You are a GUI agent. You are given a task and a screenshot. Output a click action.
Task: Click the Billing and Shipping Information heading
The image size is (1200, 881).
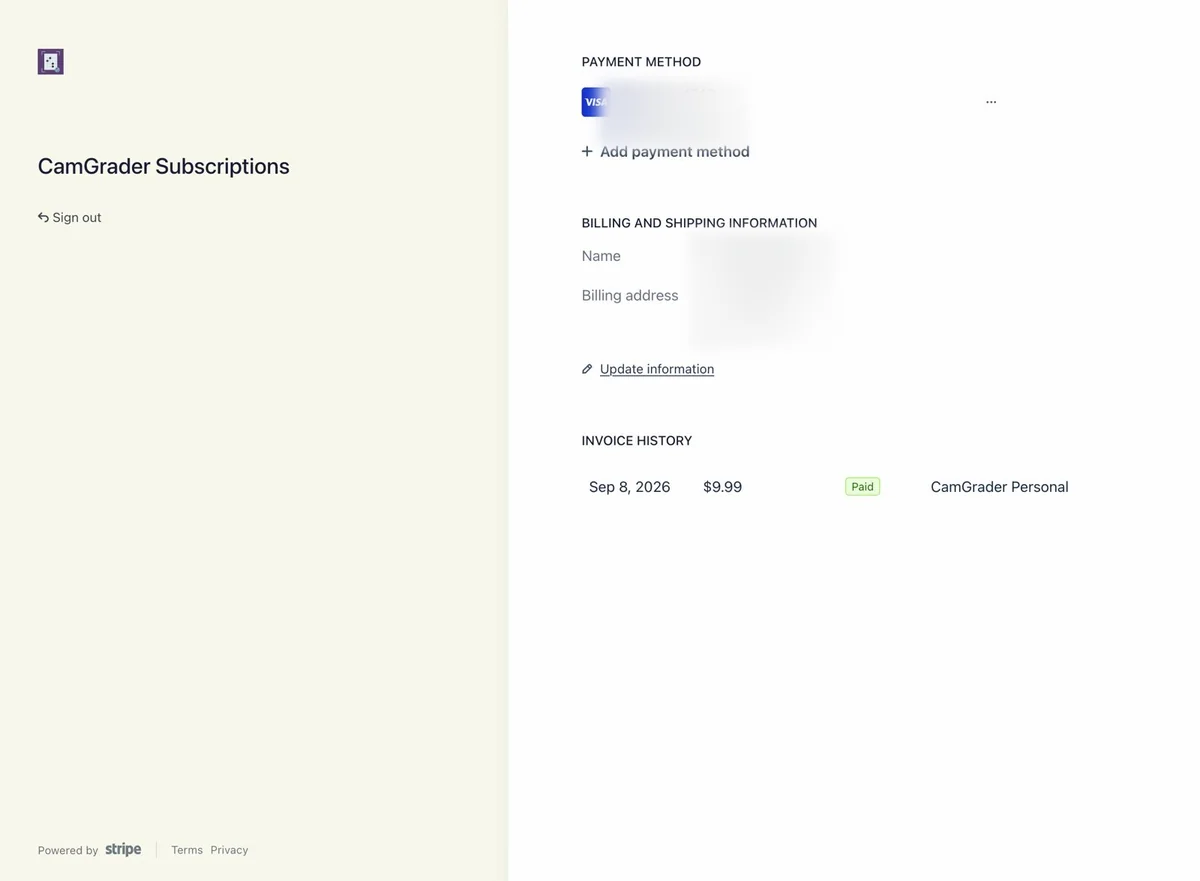pos(699,223)
